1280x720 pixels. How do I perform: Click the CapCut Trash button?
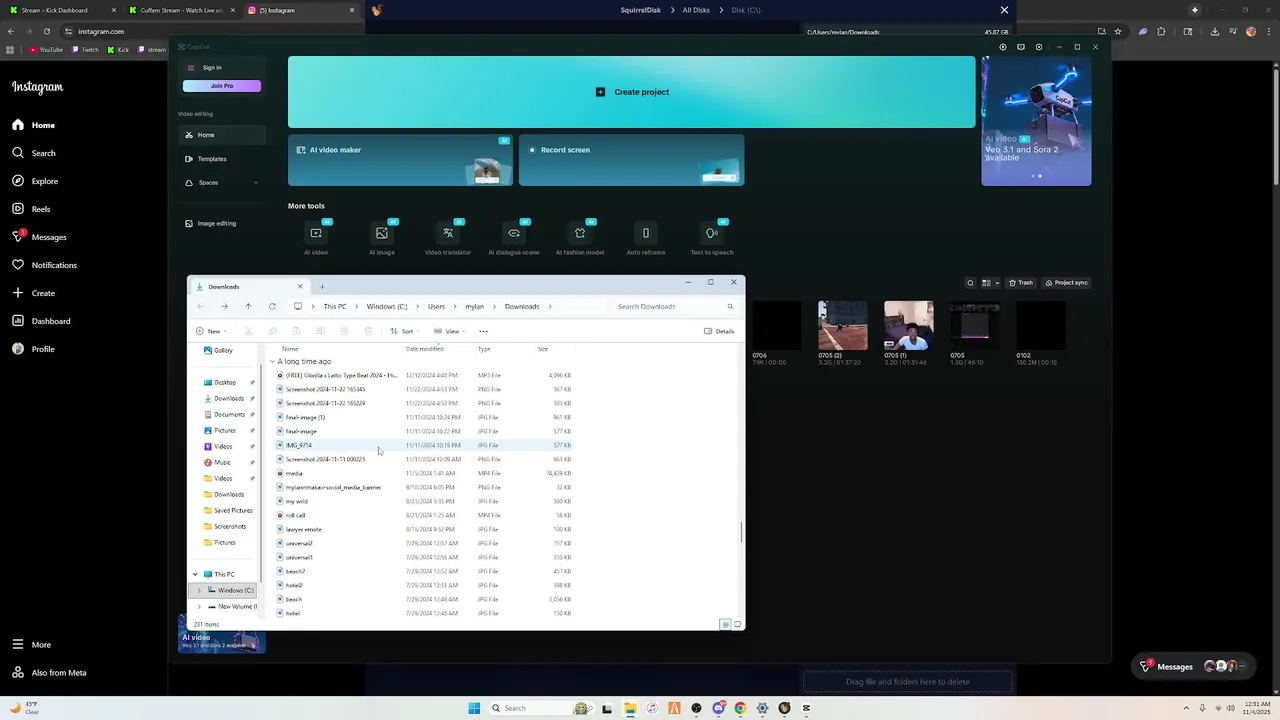tap(1020, 283)
